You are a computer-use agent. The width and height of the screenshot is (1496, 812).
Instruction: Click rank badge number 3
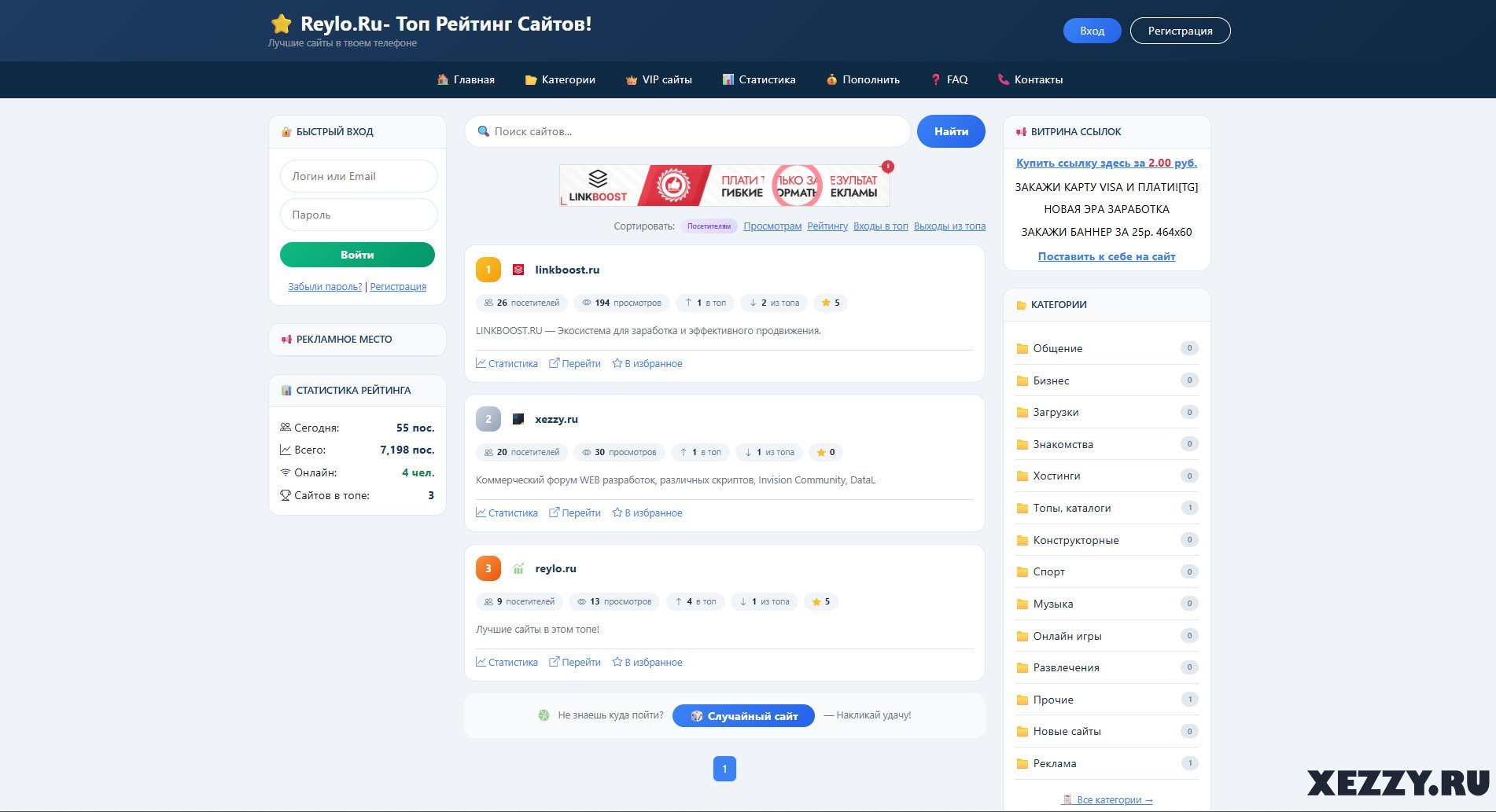pyautogui.click(x=488, y=568)
